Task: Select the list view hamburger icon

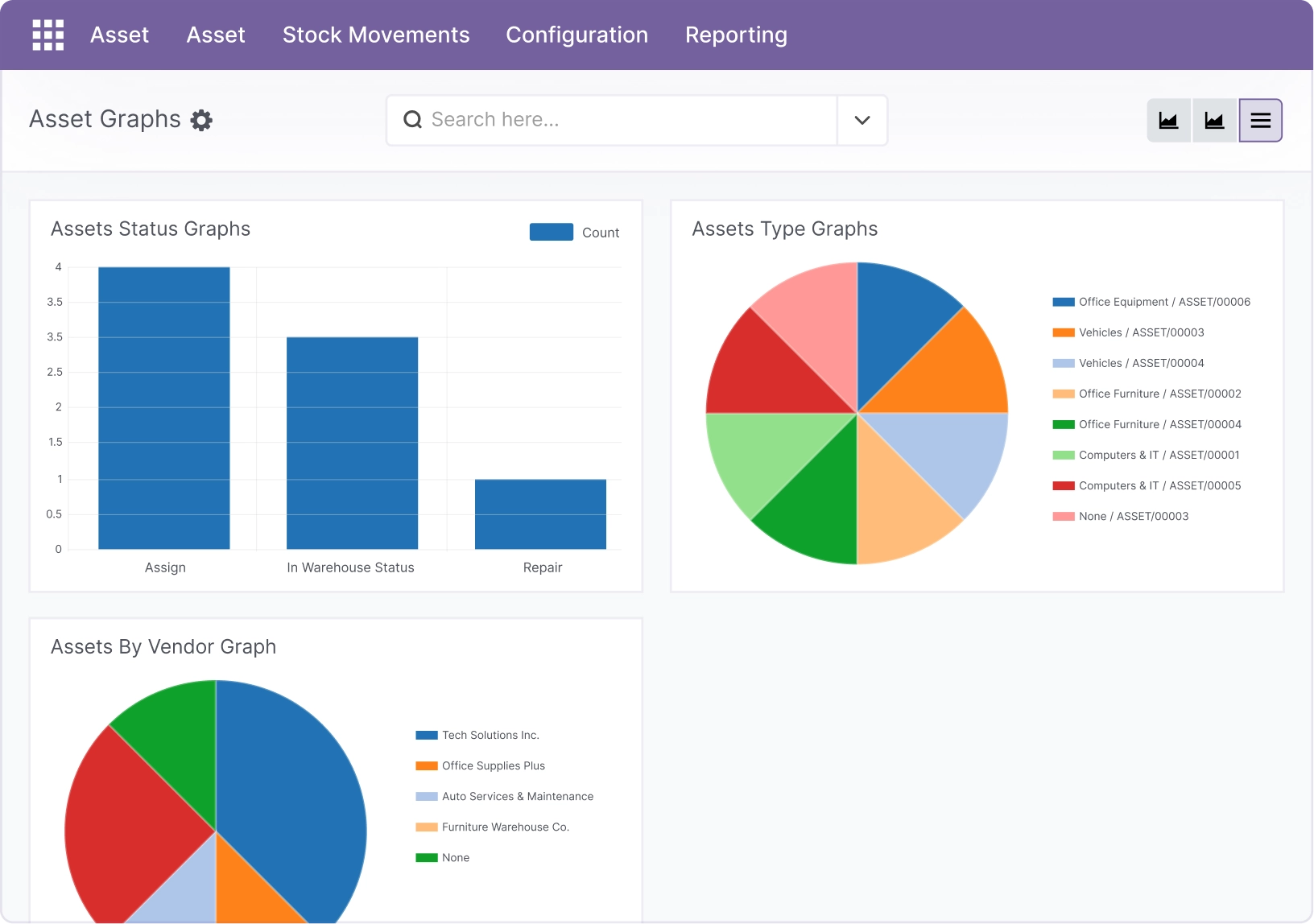Action: click(x=1261, y=121)
